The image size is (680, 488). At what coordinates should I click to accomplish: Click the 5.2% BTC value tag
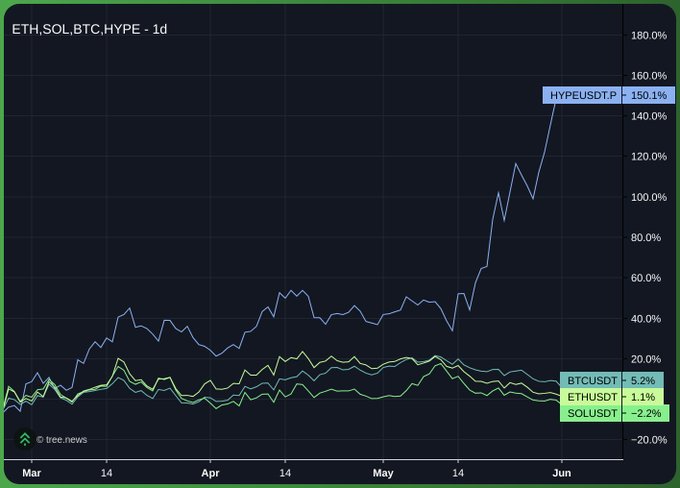pyautogui.click(x=643, y=380)
